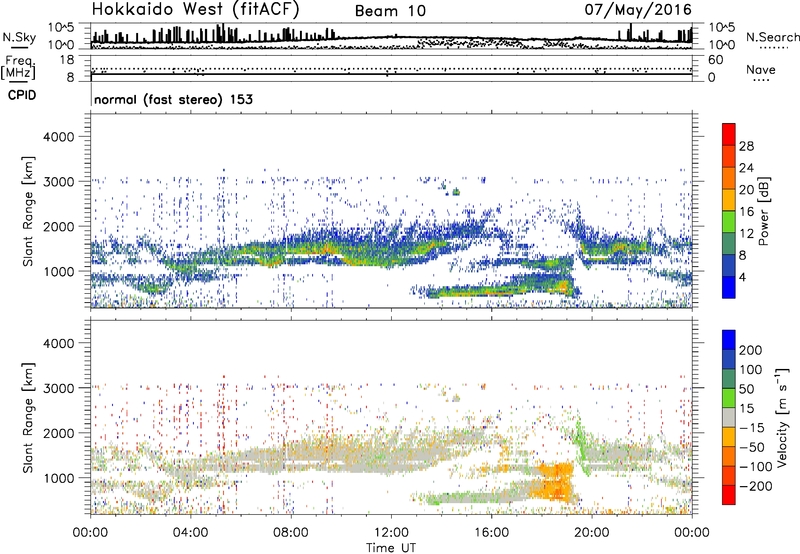This screenshot has height=554, width=800.
Task: Click the gray segment of Velocity colorbar
Action: pos(729,417)
